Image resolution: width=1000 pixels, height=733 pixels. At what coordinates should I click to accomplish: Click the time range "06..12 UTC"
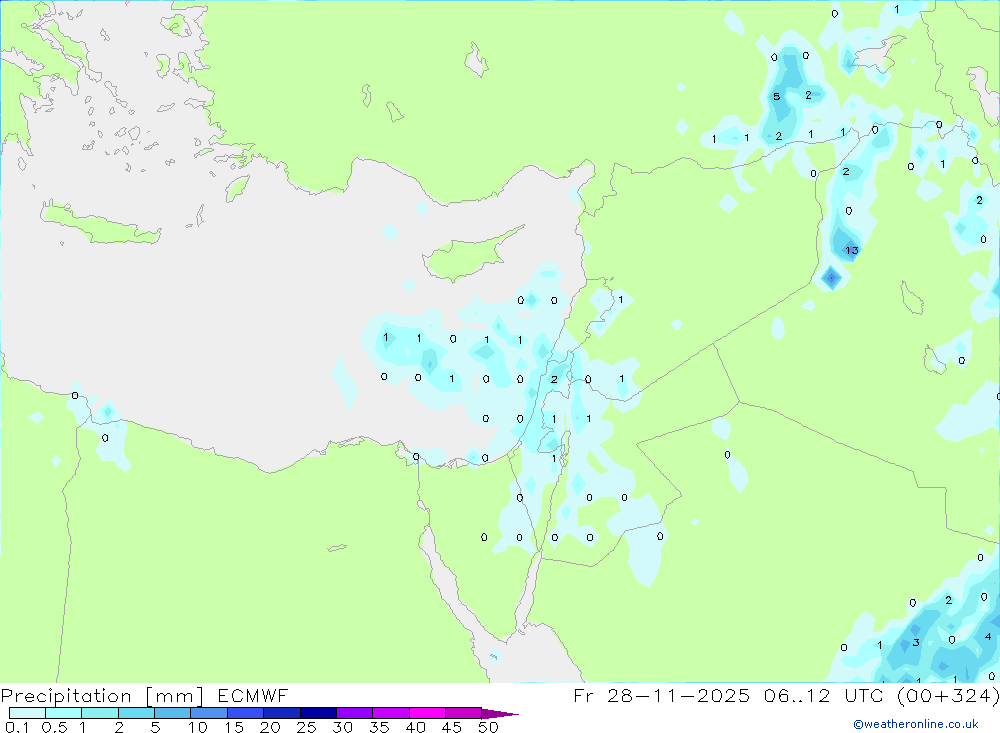point(823,695)
